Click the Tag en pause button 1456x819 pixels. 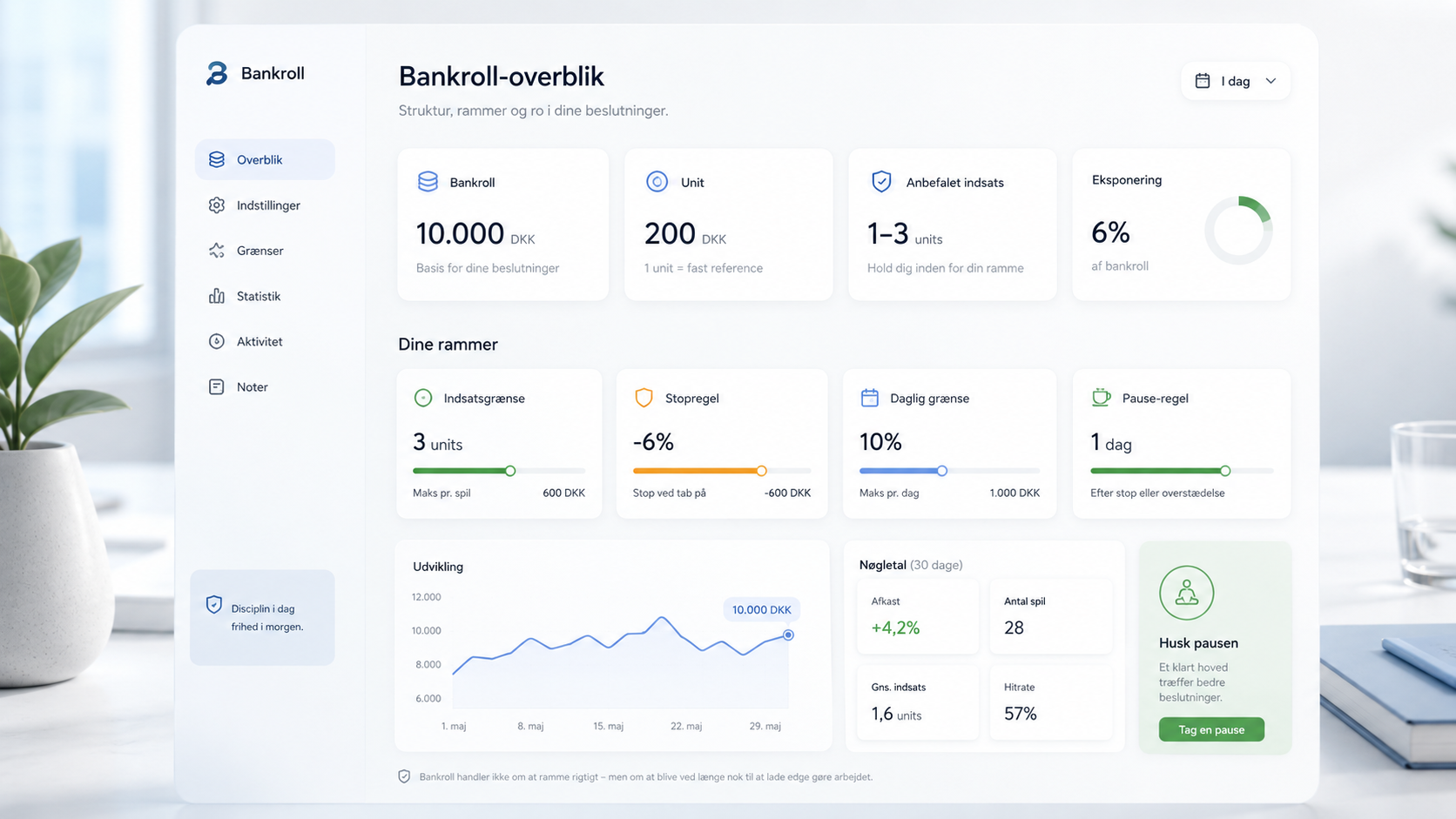(1211, 729)
